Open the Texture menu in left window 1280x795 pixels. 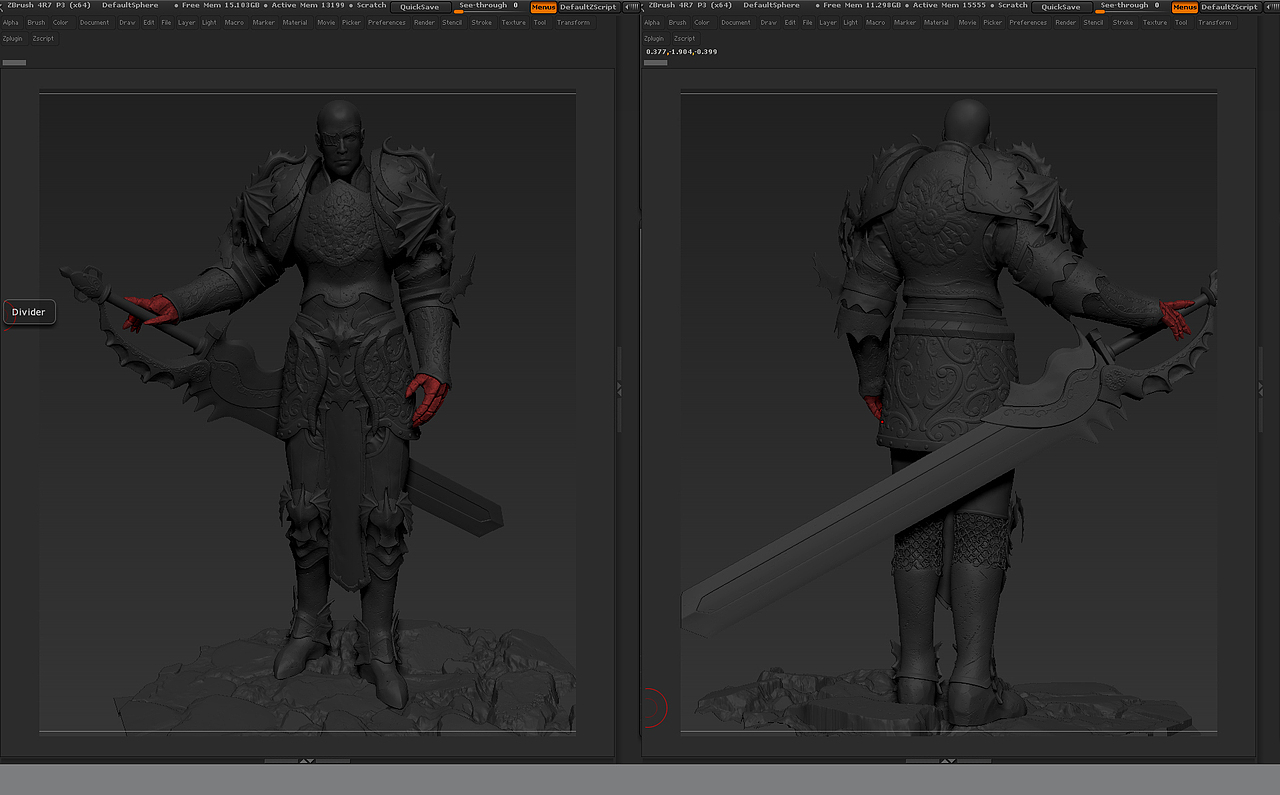click(x=514, y=22)
